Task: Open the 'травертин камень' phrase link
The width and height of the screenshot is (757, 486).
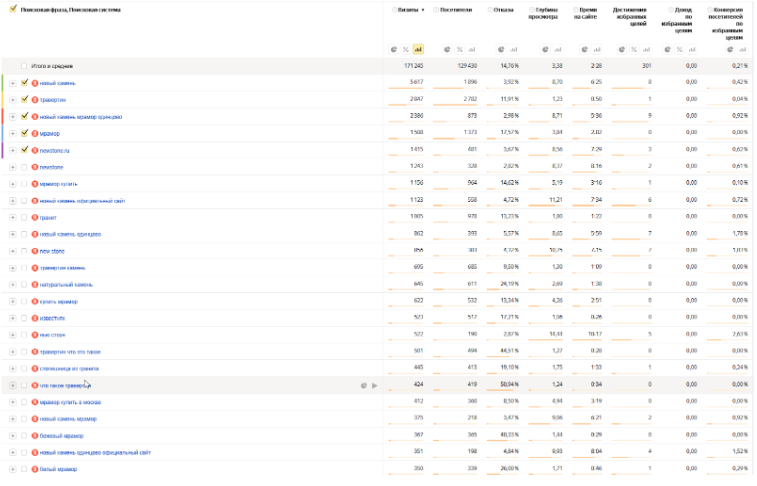Action: pos(62,268)
